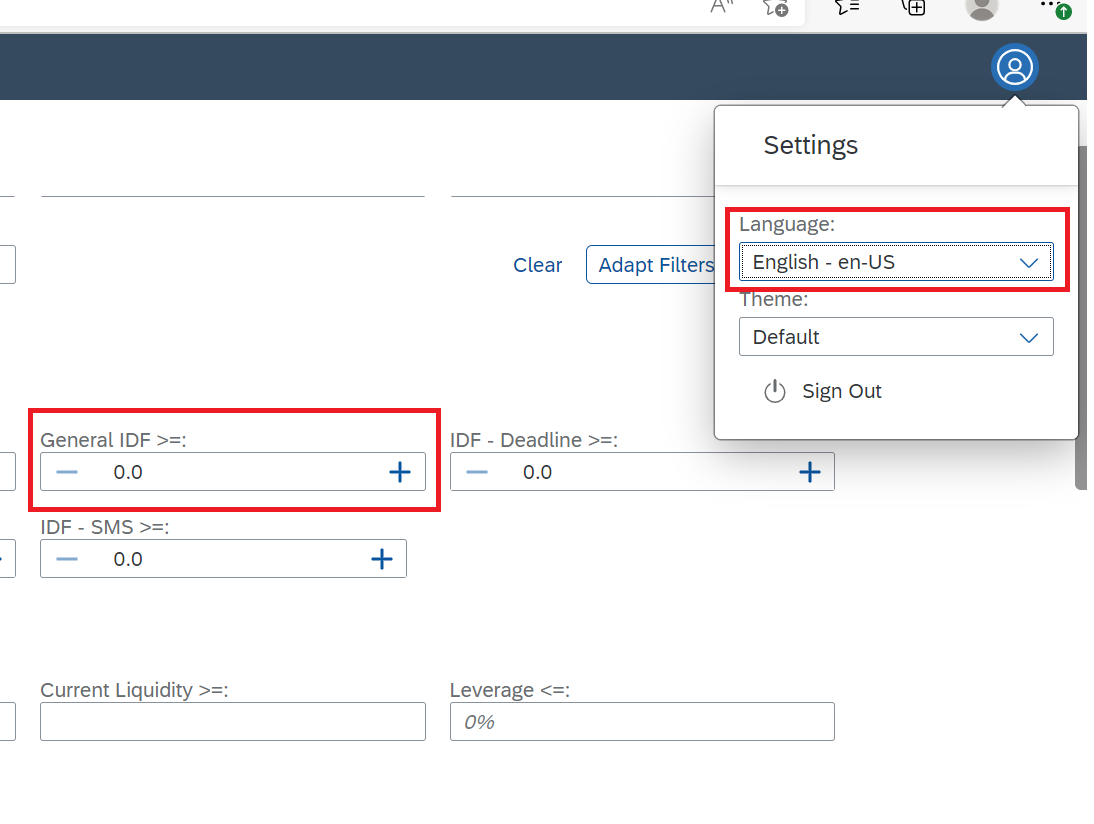Open the Theme dropdown showing Default
Image resolution: width=1094 pixels, height=824 pixels.
[x=895, y=337]
